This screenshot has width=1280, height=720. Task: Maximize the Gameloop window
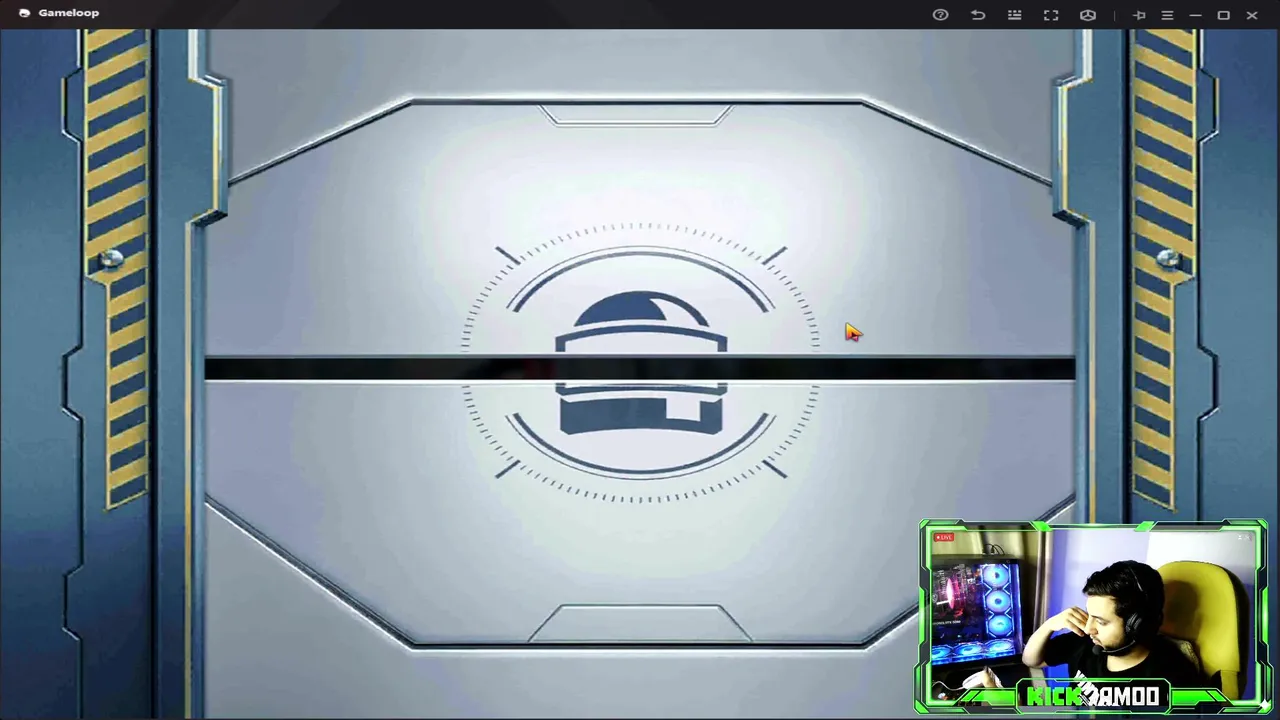(1223, 15)
